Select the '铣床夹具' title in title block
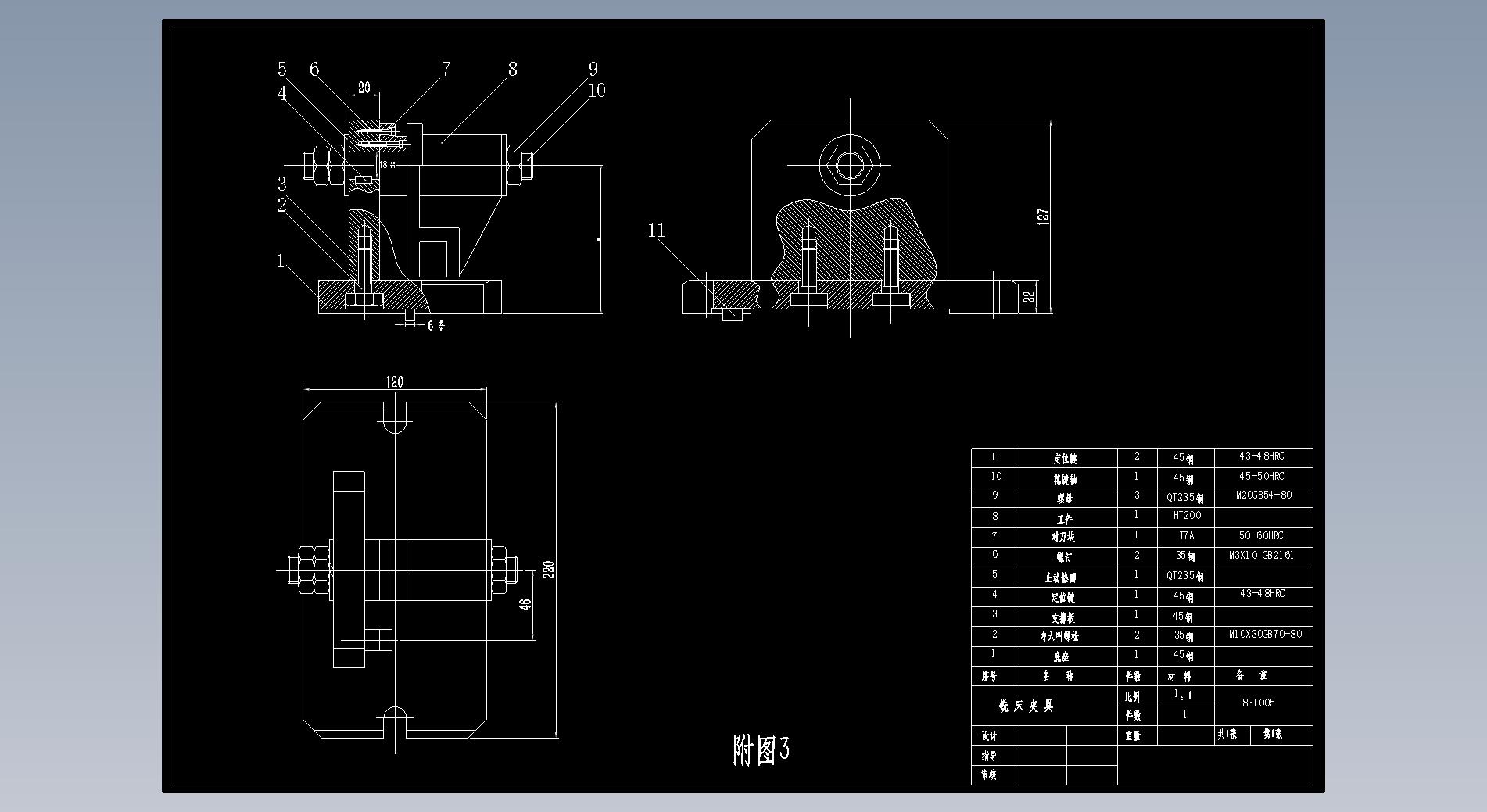Image resolution: width=1487 pixels, height=812 pixels. click(1027, 706)
